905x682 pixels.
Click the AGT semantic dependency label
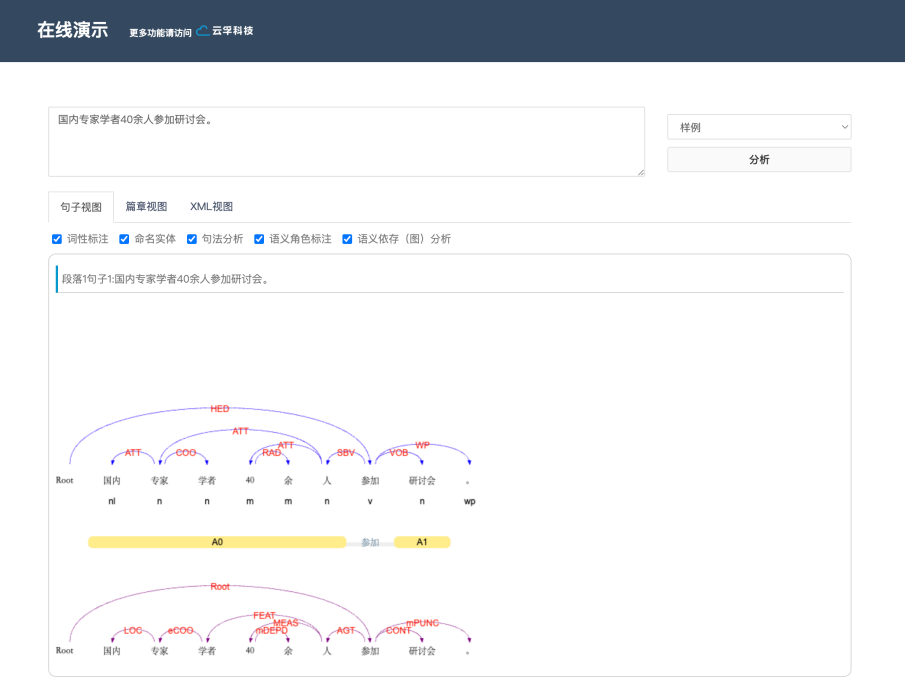click(x=346, y=630)
